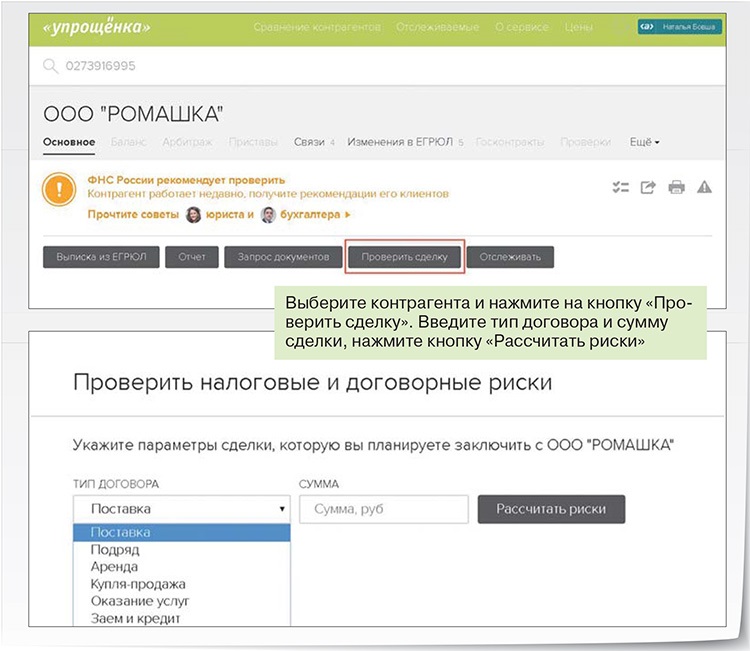Click the orange exclamation warning icon
The image size is (750, 651).
point(61,188)
